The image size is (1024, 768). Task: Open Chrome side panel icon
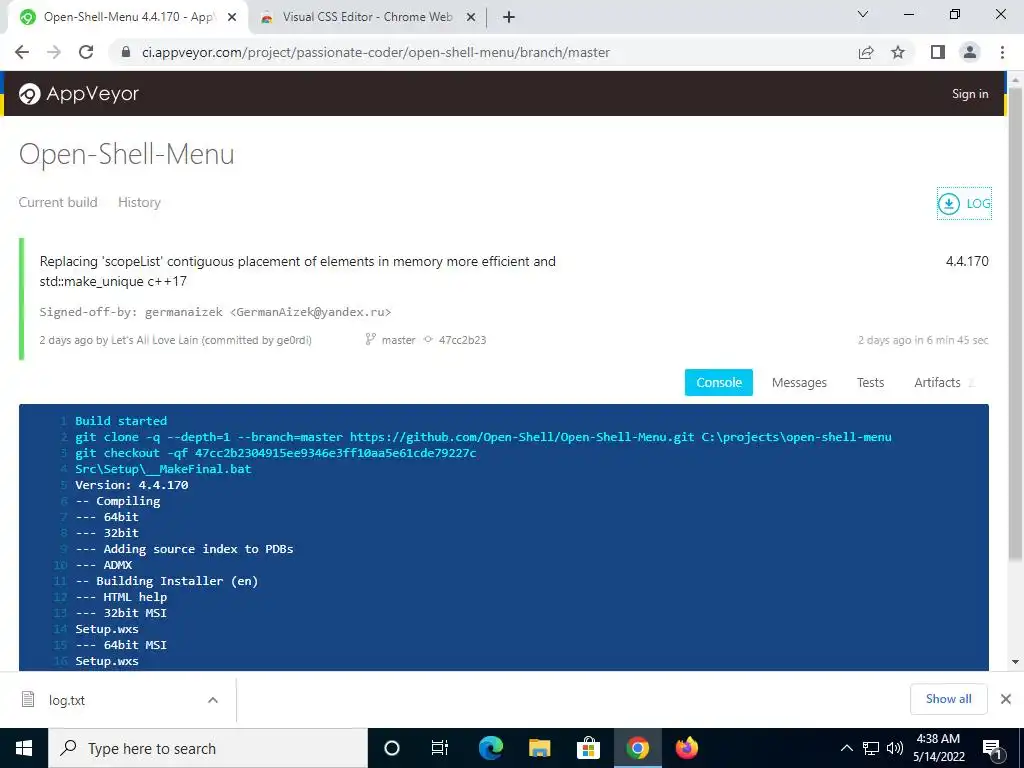click(938, 52)
